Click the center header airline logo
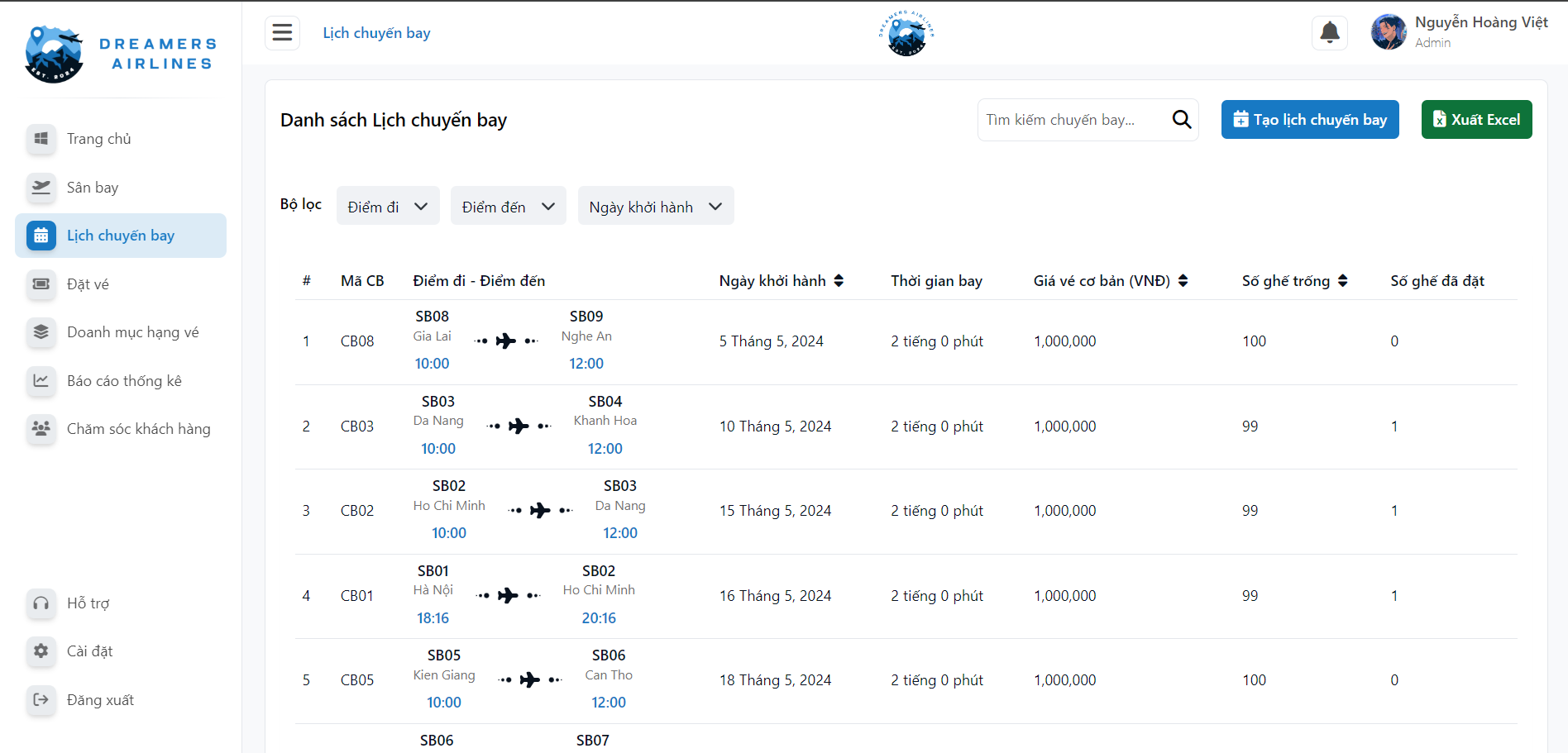The width and height of the screenshot is (1568, 753). click(906, 33)
